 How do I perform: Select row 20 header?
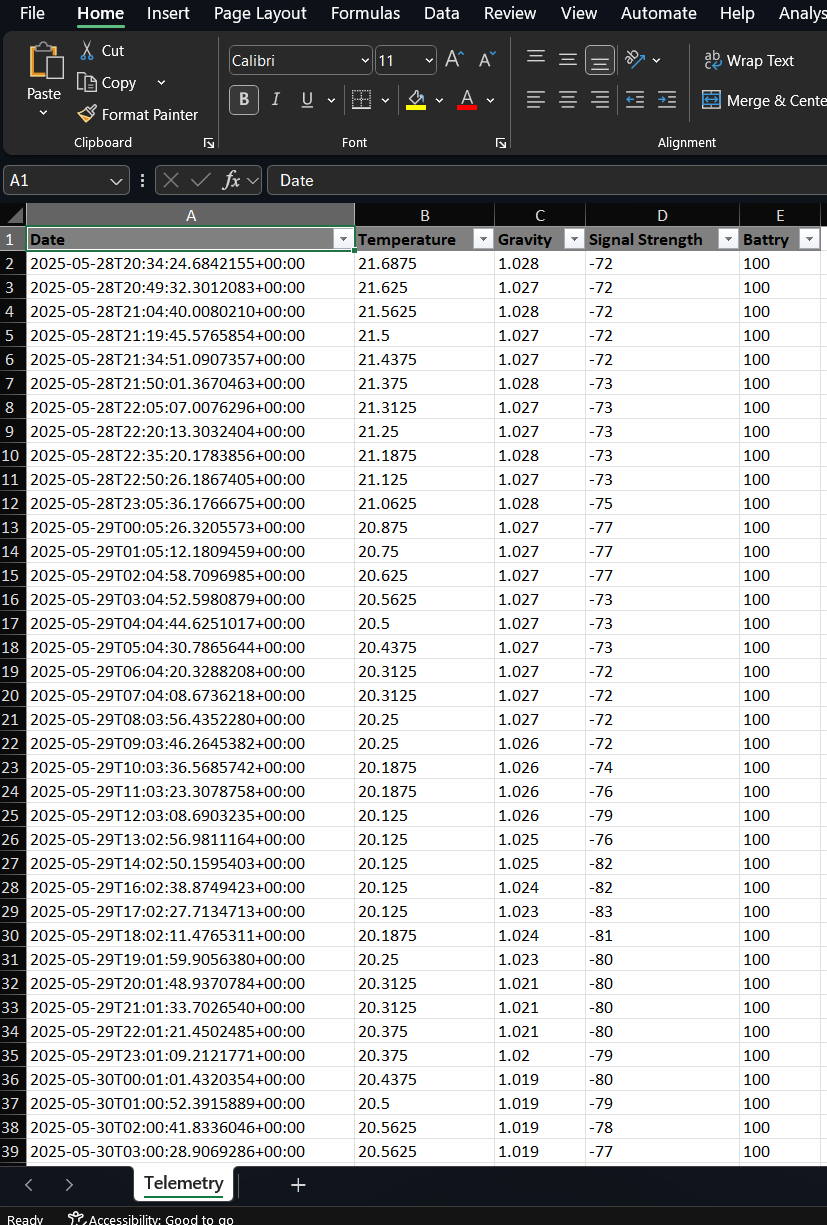click(x=13, y=695)
